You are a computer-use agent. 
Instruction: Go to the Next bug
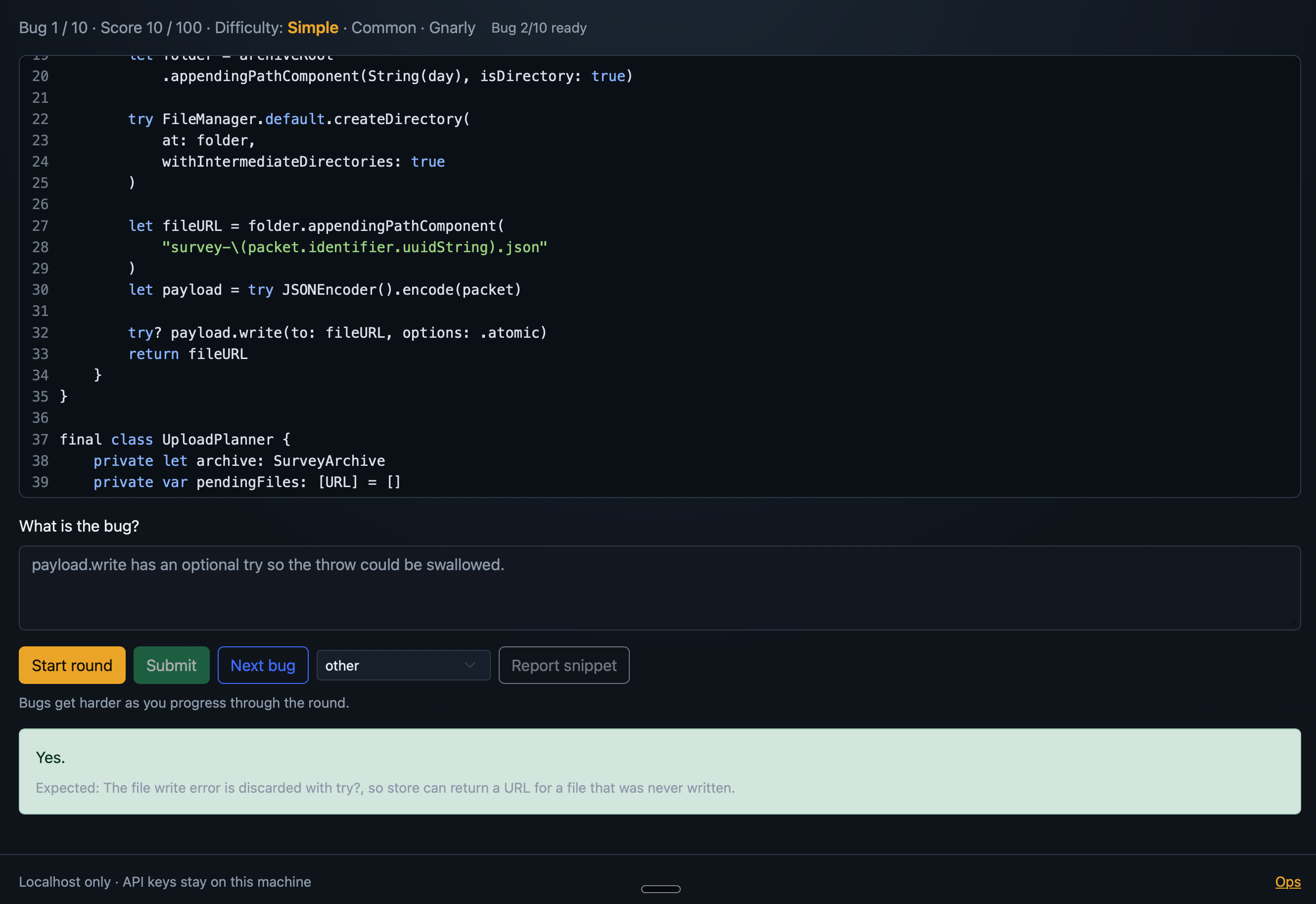pos(263,665)
